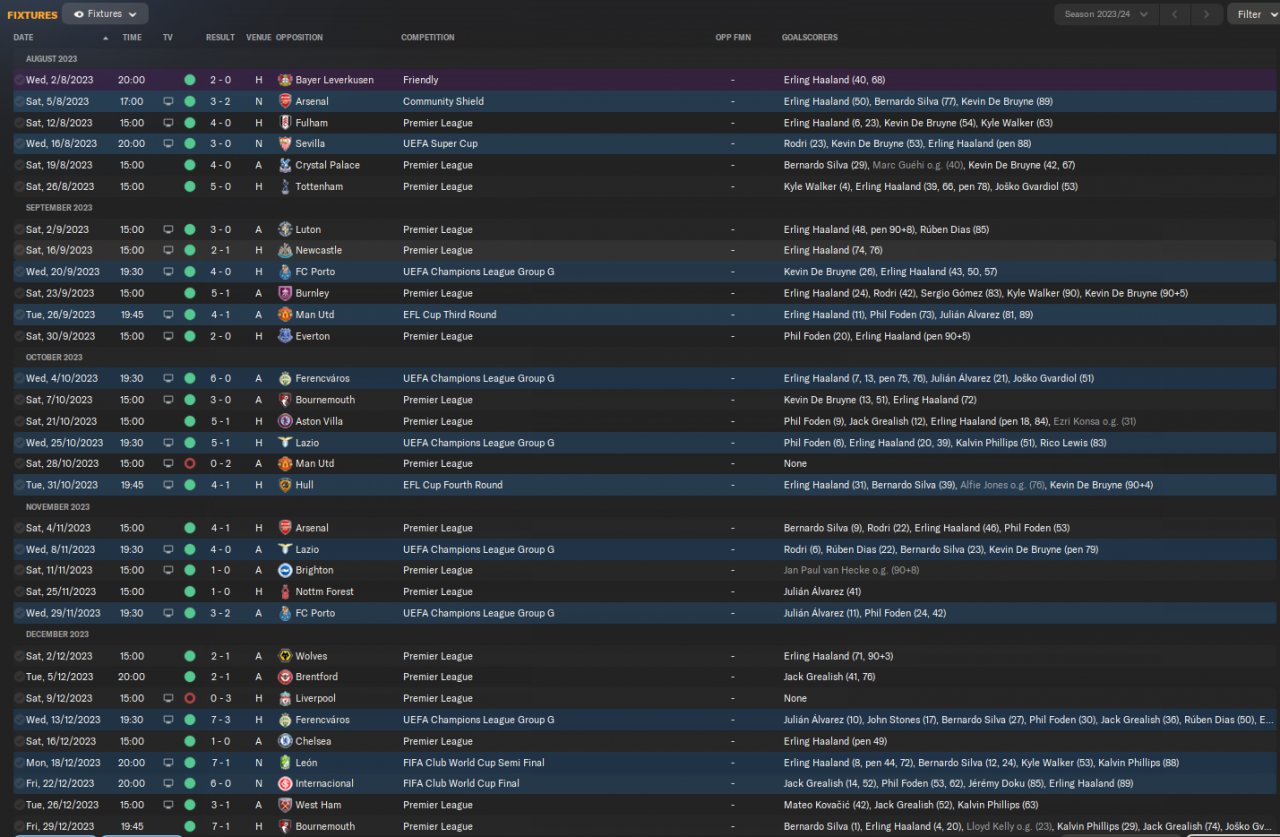The width and height of the screenshot is (1280, 837).
Task: Click the Newcastle club badge
Action: [x=285, y=251]
